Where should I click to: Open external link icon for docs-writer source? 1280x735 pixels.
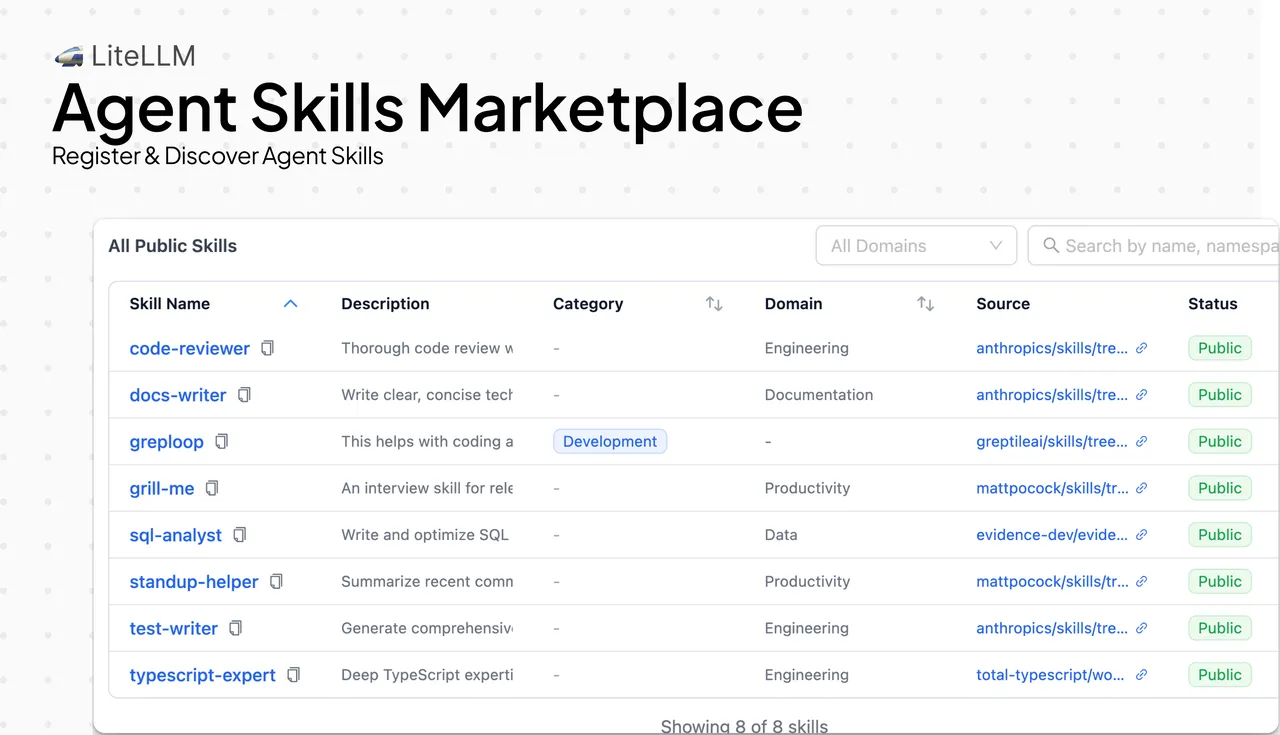[x=1142, y=395]
